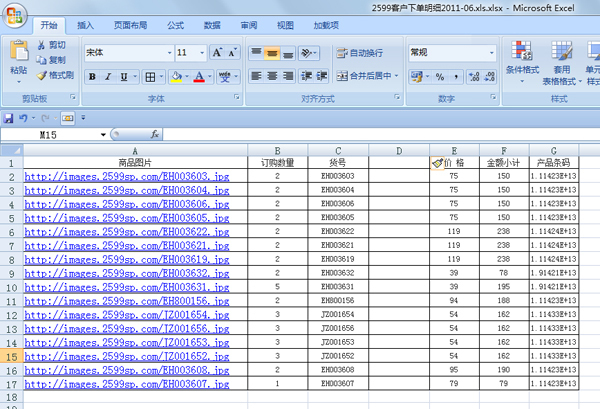The image size is (600, 409).
Task: Click the Paste (粘贴) icon
Action: 18,53
